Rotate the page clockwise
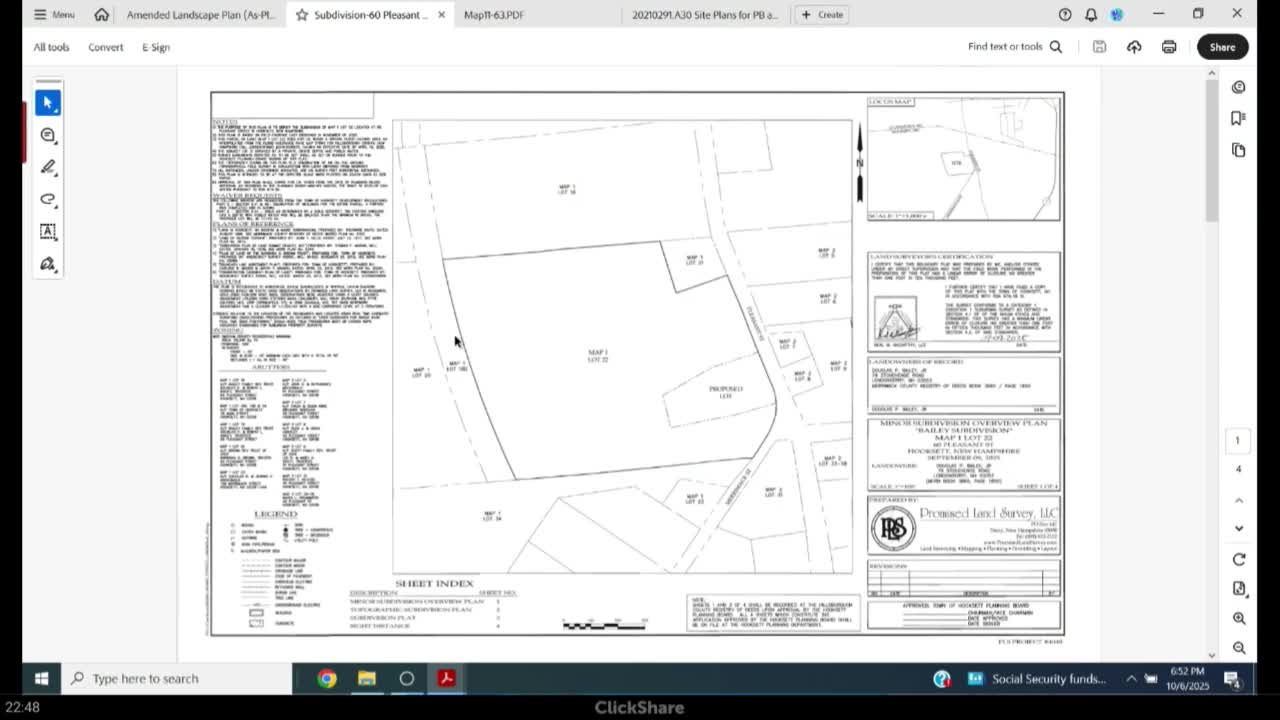The image size is (1280, 720). pyautogui.click(x=1239, y=559)
